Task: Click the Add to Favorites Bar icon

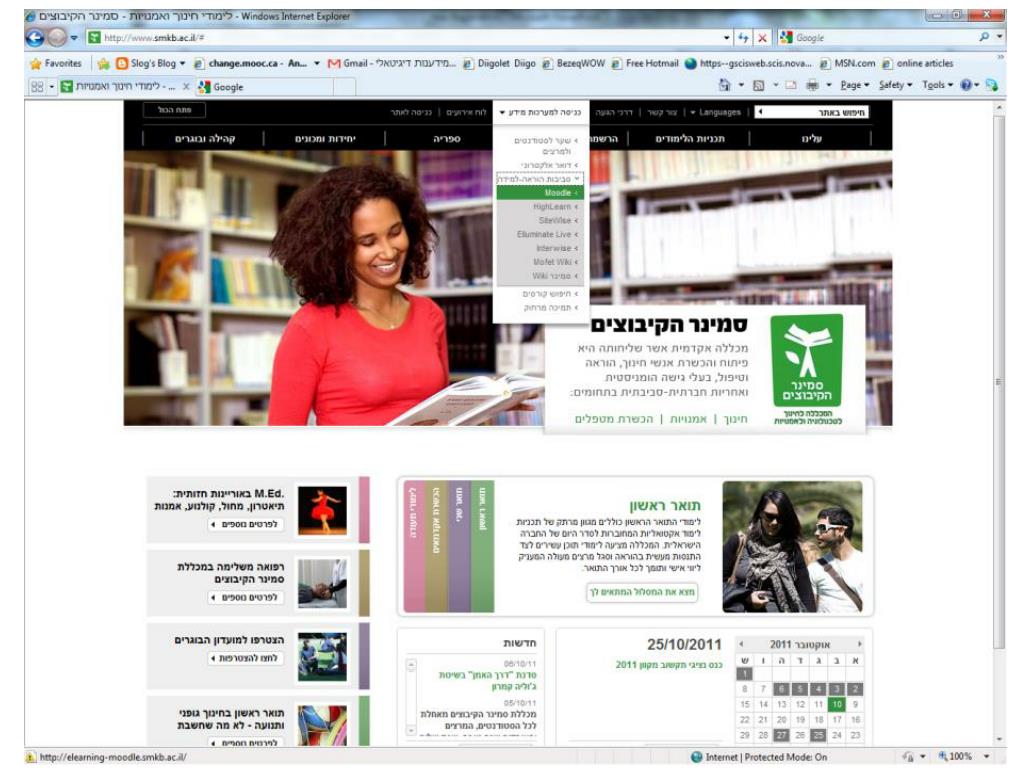Action: click(x=103, y=63)
